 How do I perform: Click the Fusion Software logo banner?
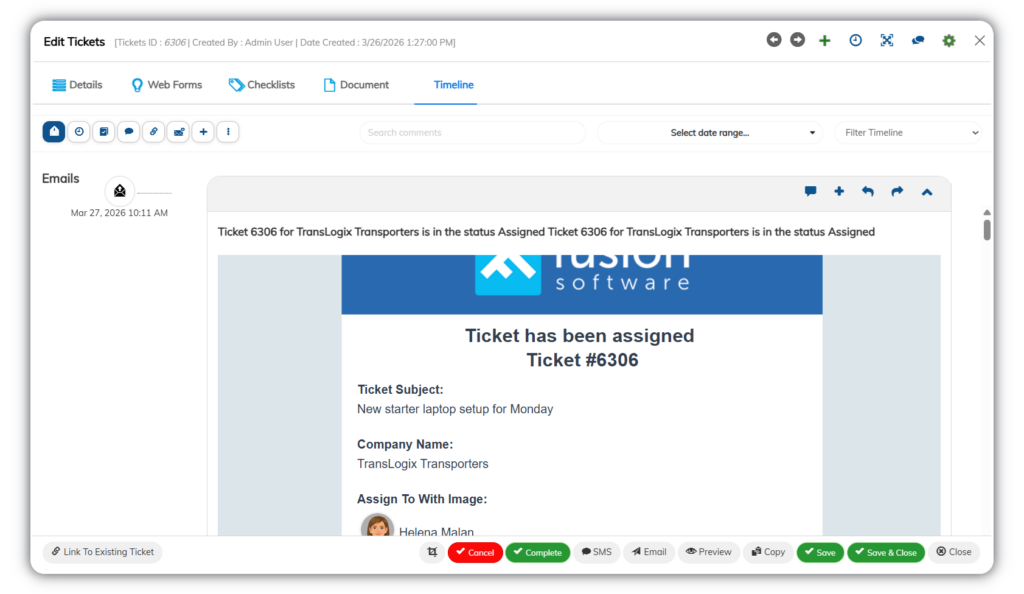click(582, 285)
